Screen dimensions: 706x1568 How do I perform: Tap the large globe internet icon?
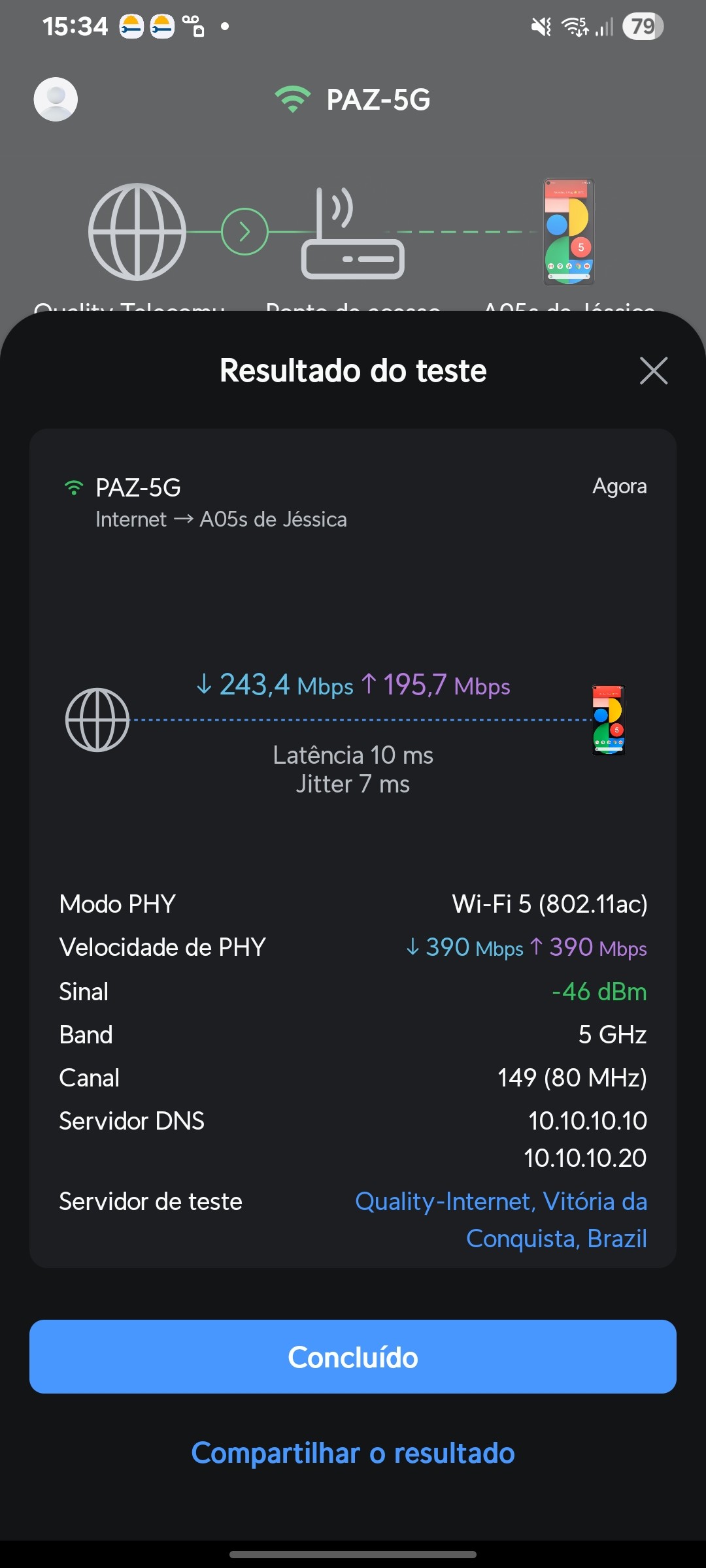tap(137, 232)
